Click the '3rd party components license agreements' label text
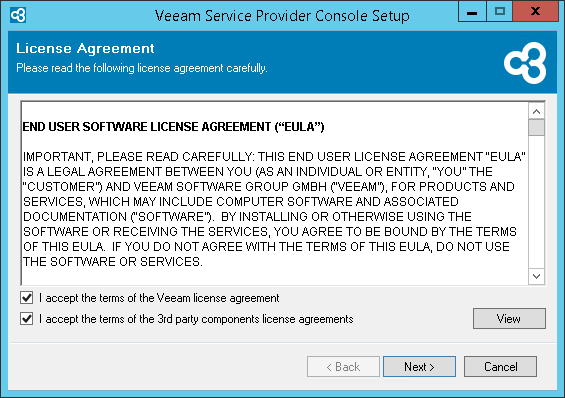Viewport: 565px width, 398px height. click(x=255, y=319)
